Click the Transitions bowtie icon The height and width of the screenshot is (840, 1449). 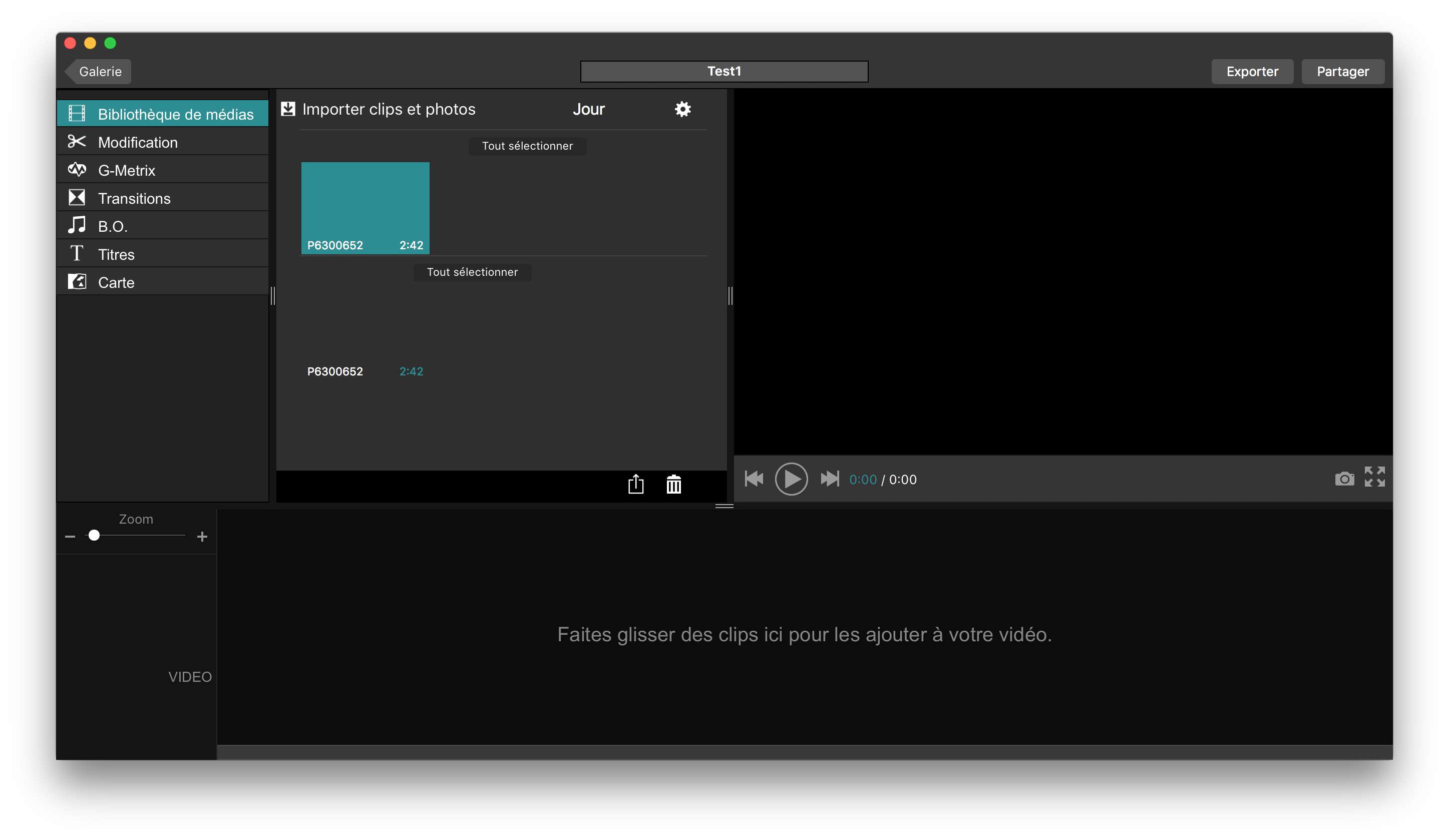click(x=77, y=197)
